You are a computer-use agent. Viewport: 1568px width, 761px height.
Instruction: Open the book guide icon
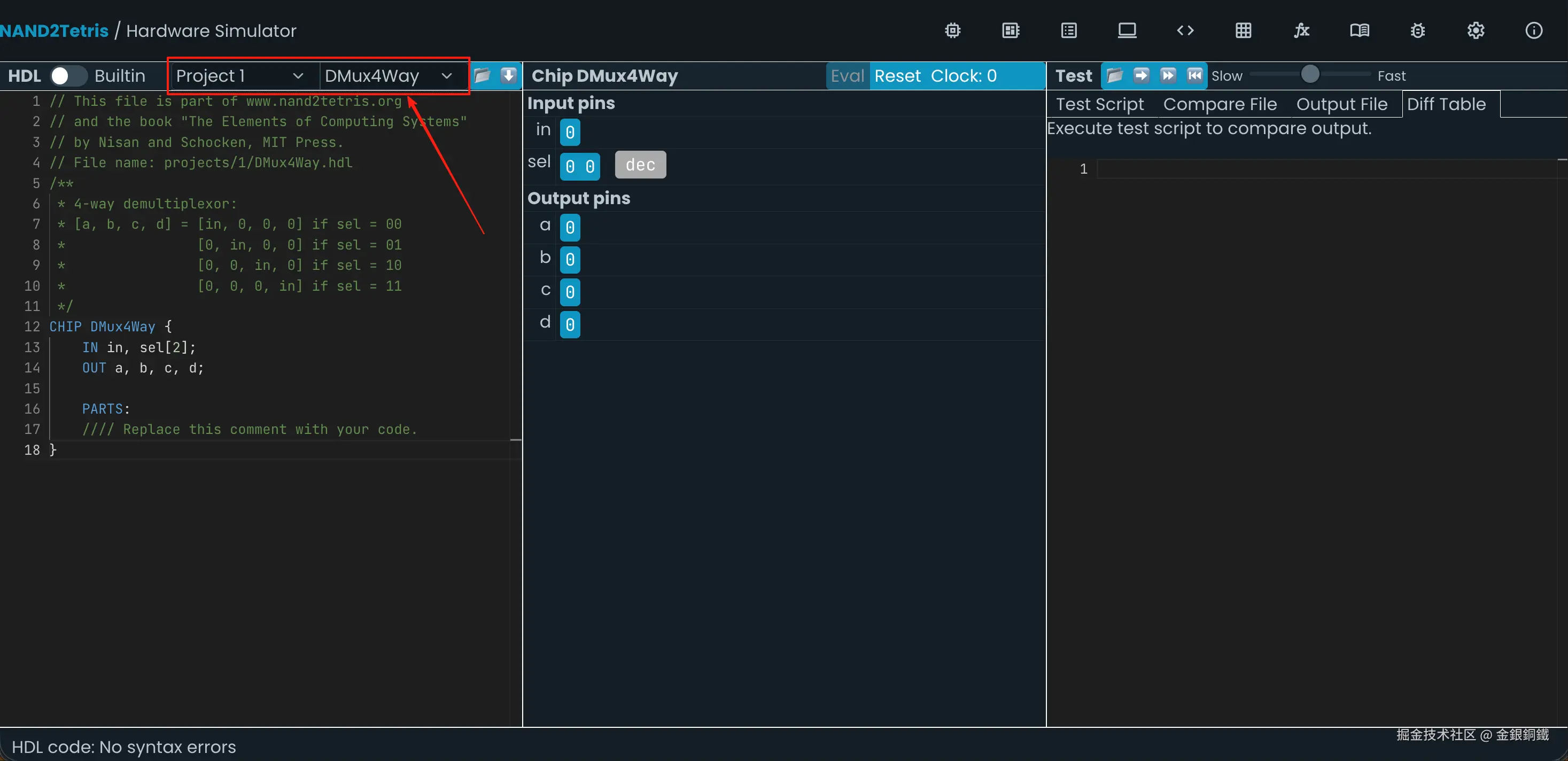point(1359,30)
